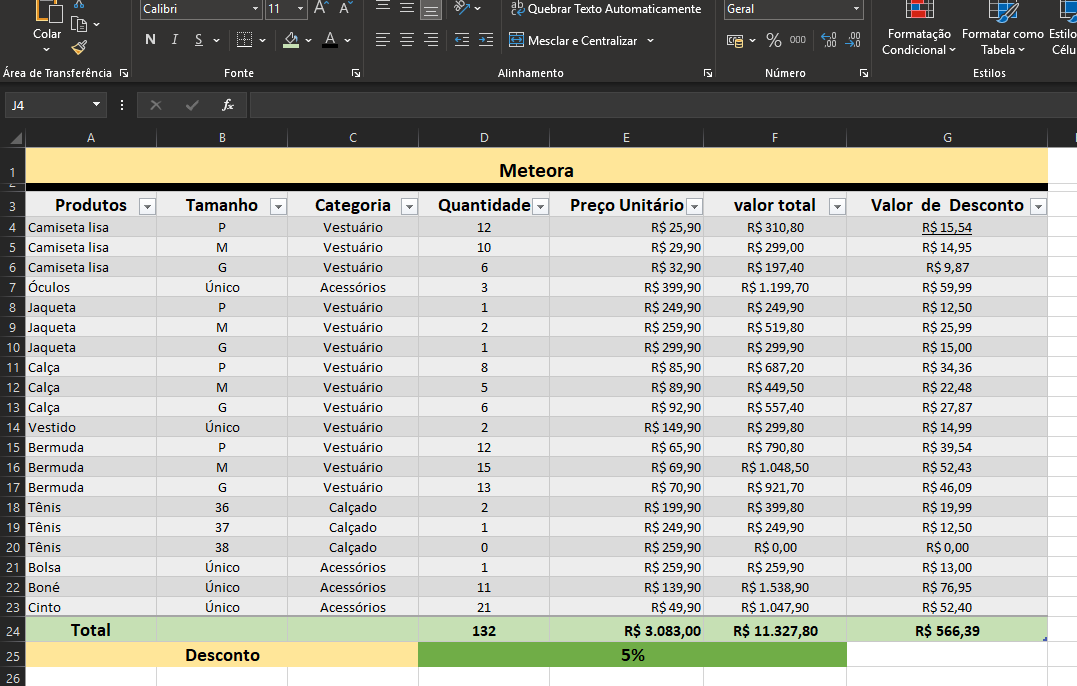Center-align text horizontally
This screenshot has height=686, width=1077.
click(406, 40)
